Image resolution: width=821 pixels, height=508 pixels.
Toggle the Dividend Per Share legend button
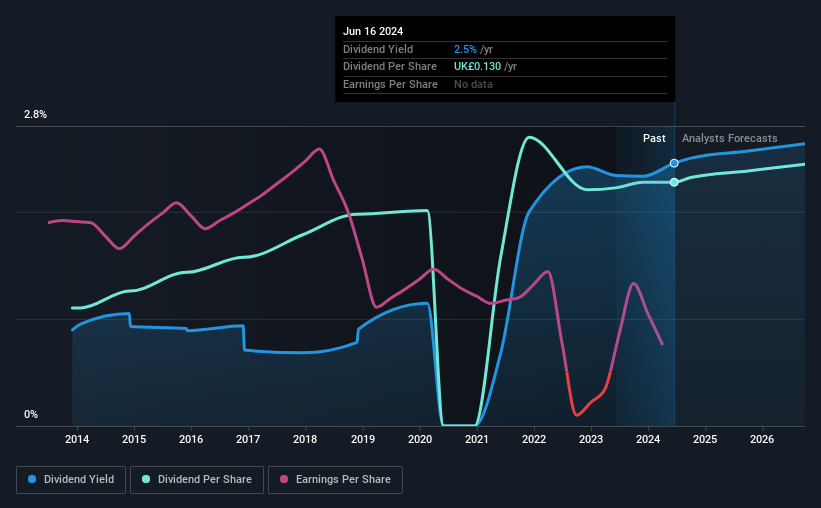[x=197, y=480]
